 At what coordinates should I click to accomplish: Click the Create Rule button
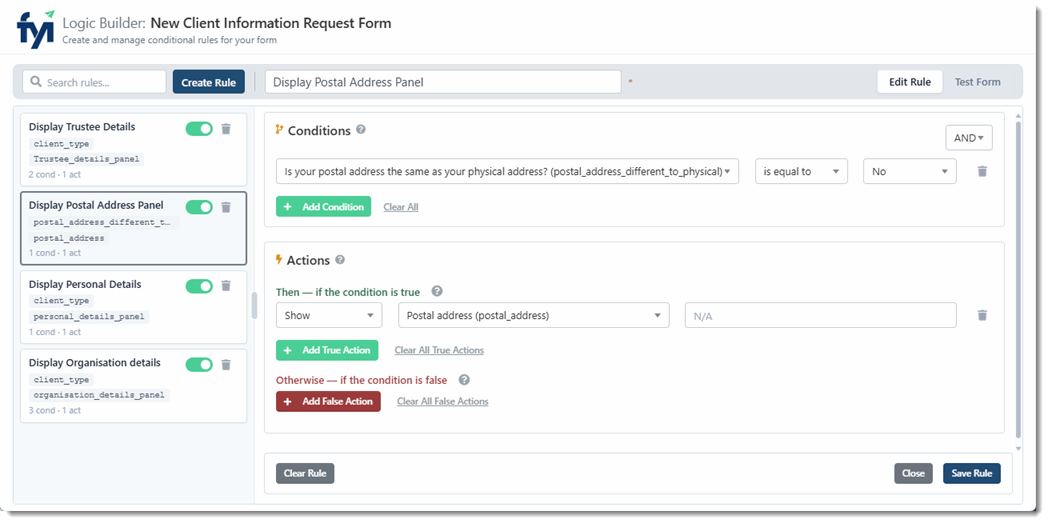209,82
